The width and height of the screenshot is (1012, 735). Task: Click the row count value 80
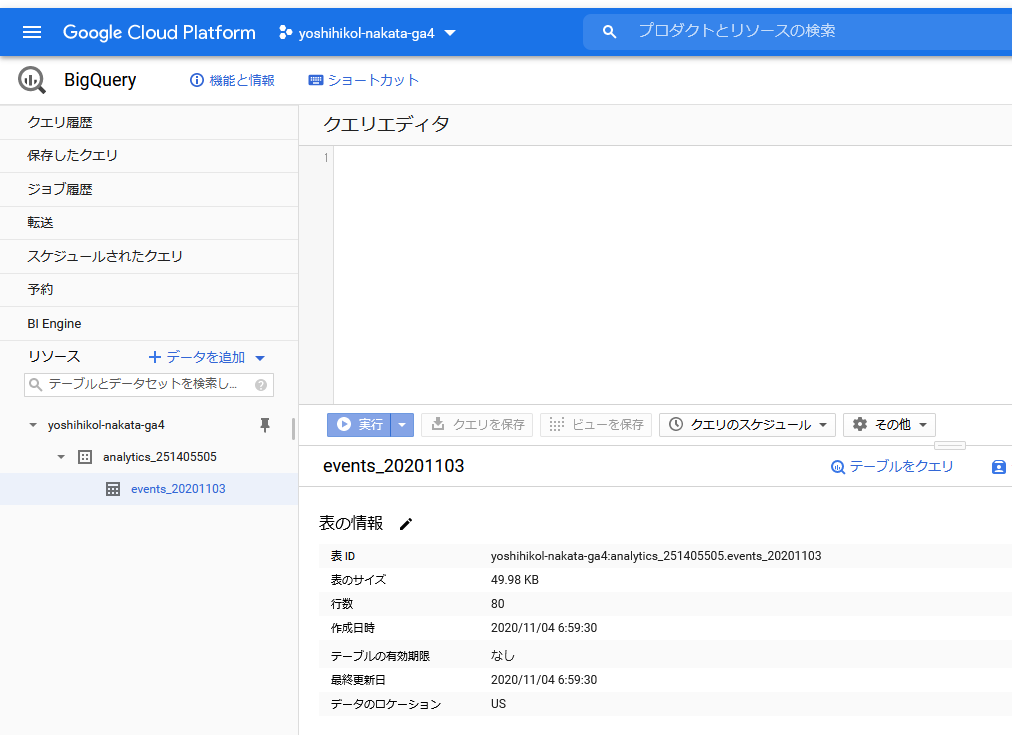(498, 604)
